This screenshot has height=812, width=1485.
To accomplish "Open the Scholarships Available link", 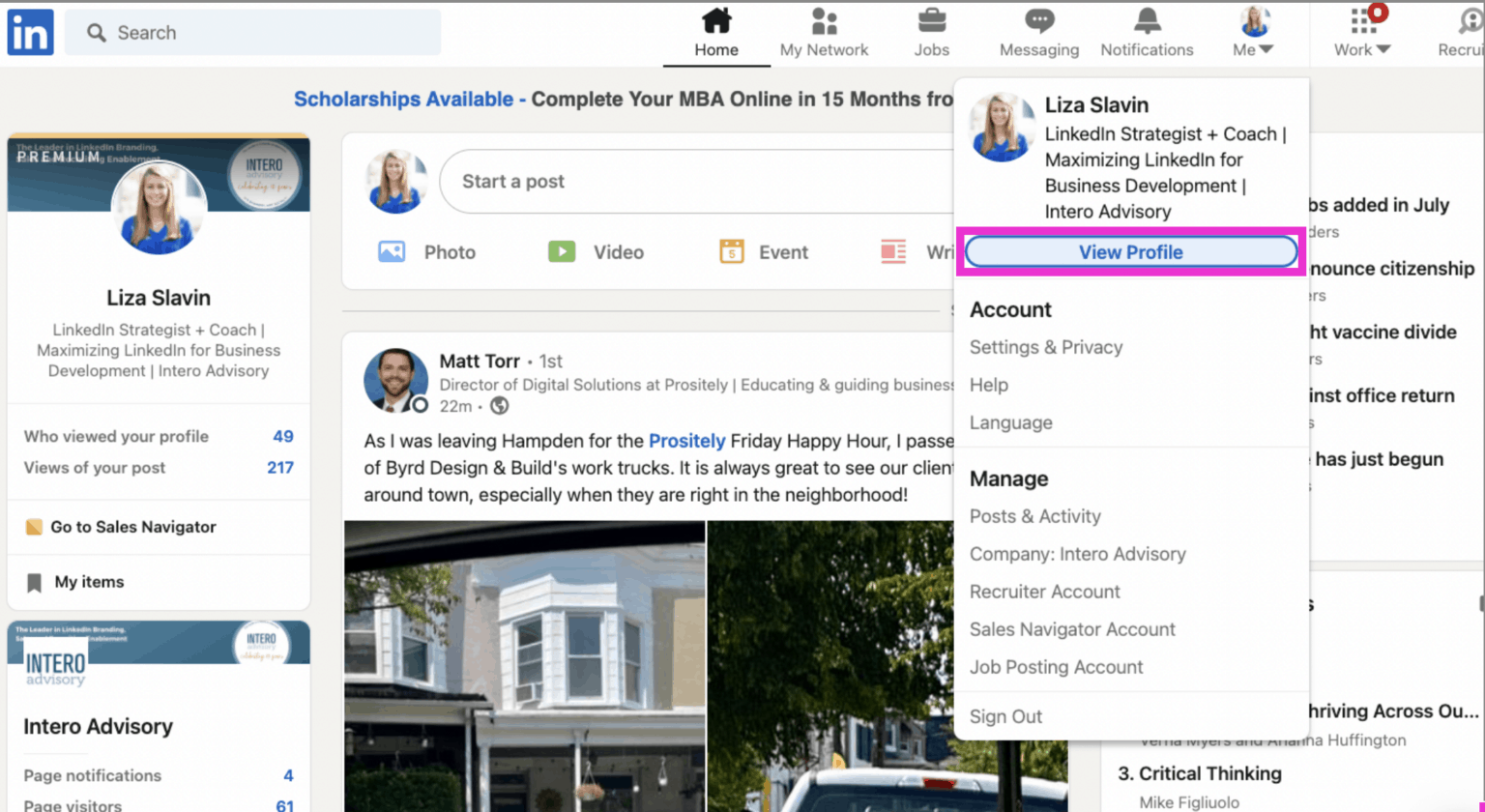I will click(x=403, y=99).
